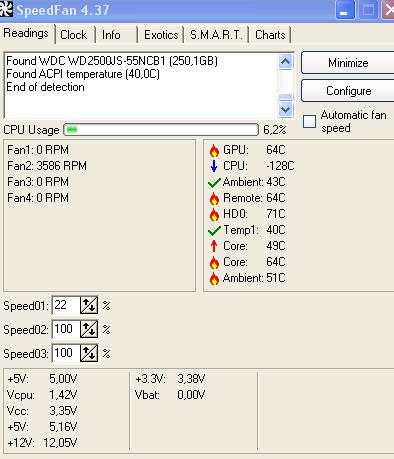Click the +12V voltage value 12,05V
Image resolution: width=394 pixels, height=459 pixels.
pyautogui.click(x=60, y=443)
